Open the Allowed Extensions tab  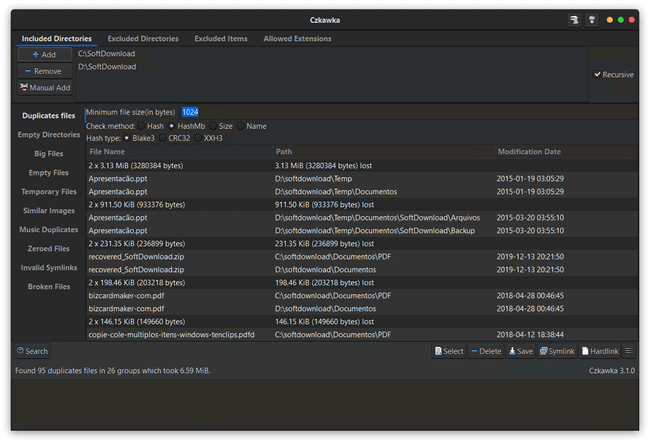(x=297, y=39)
